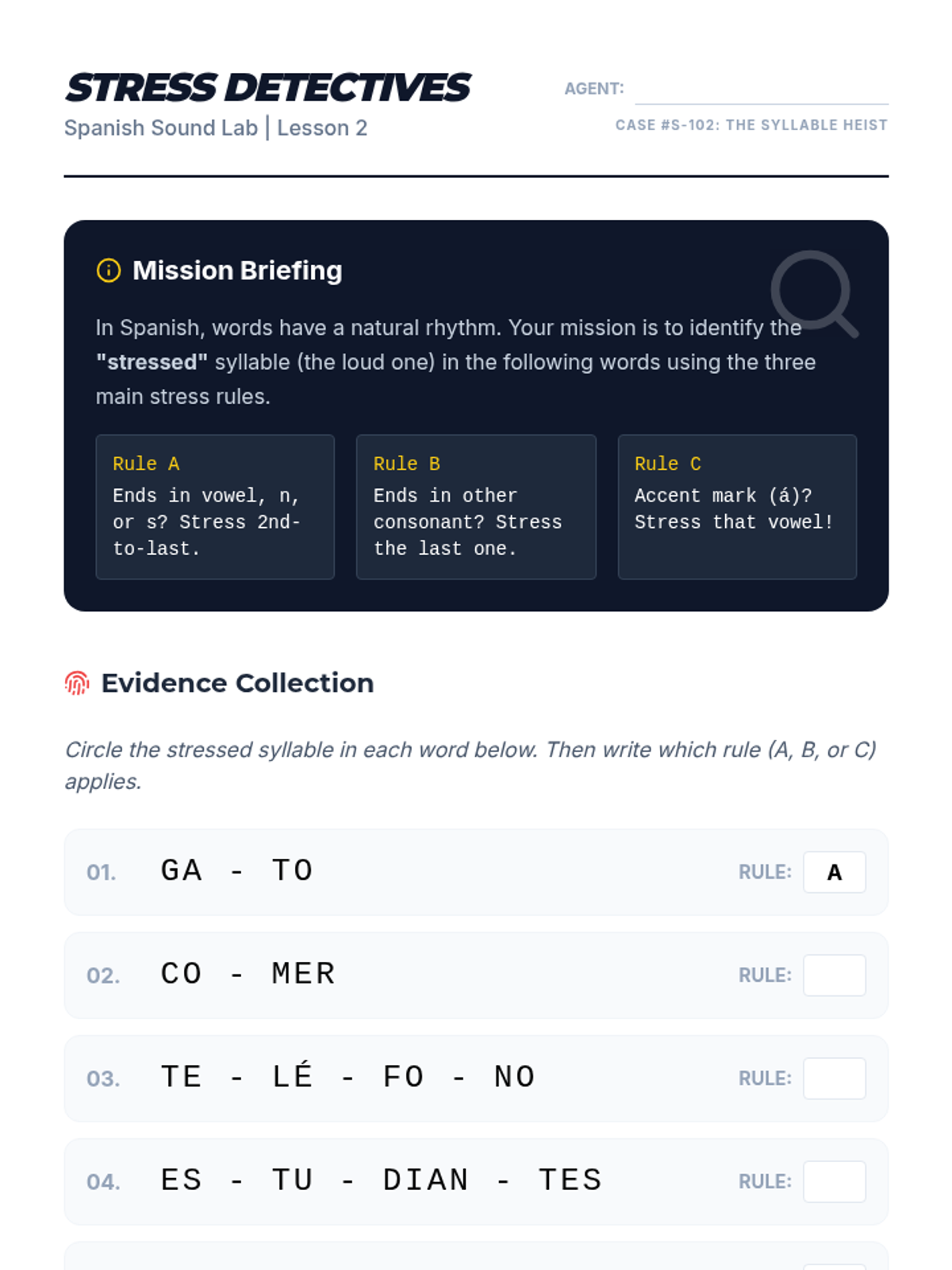Circle the syllable TO in word 01

[293, 872]
